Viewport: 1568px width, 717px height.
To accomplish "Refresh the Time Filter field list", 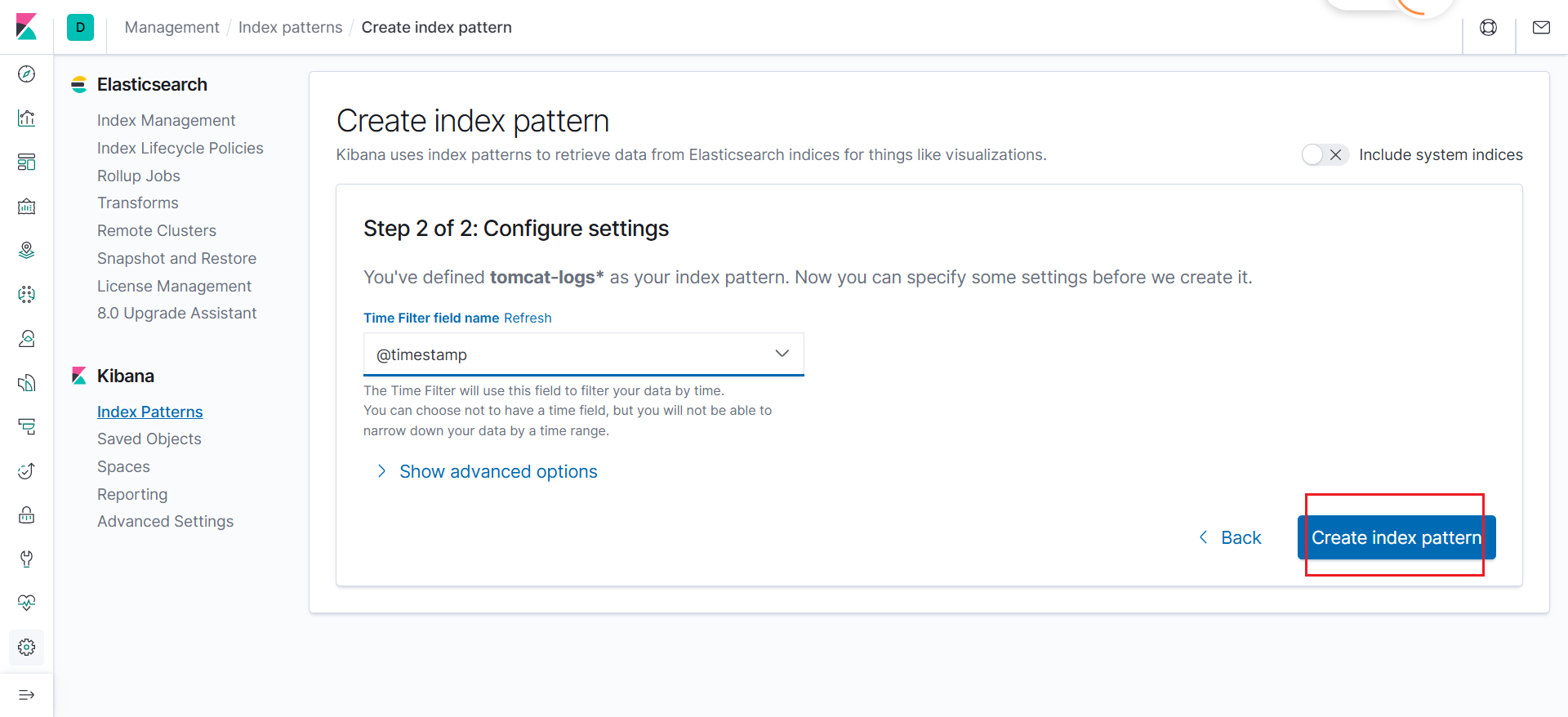I will click(x=527, y=318).
